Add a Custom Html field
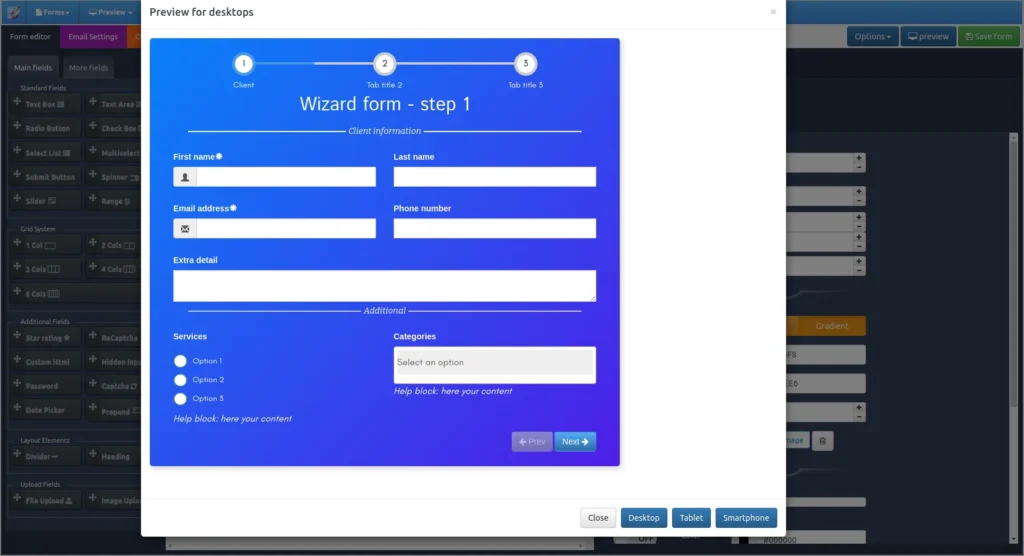1024x556 pixels. (x=45, y=361)
